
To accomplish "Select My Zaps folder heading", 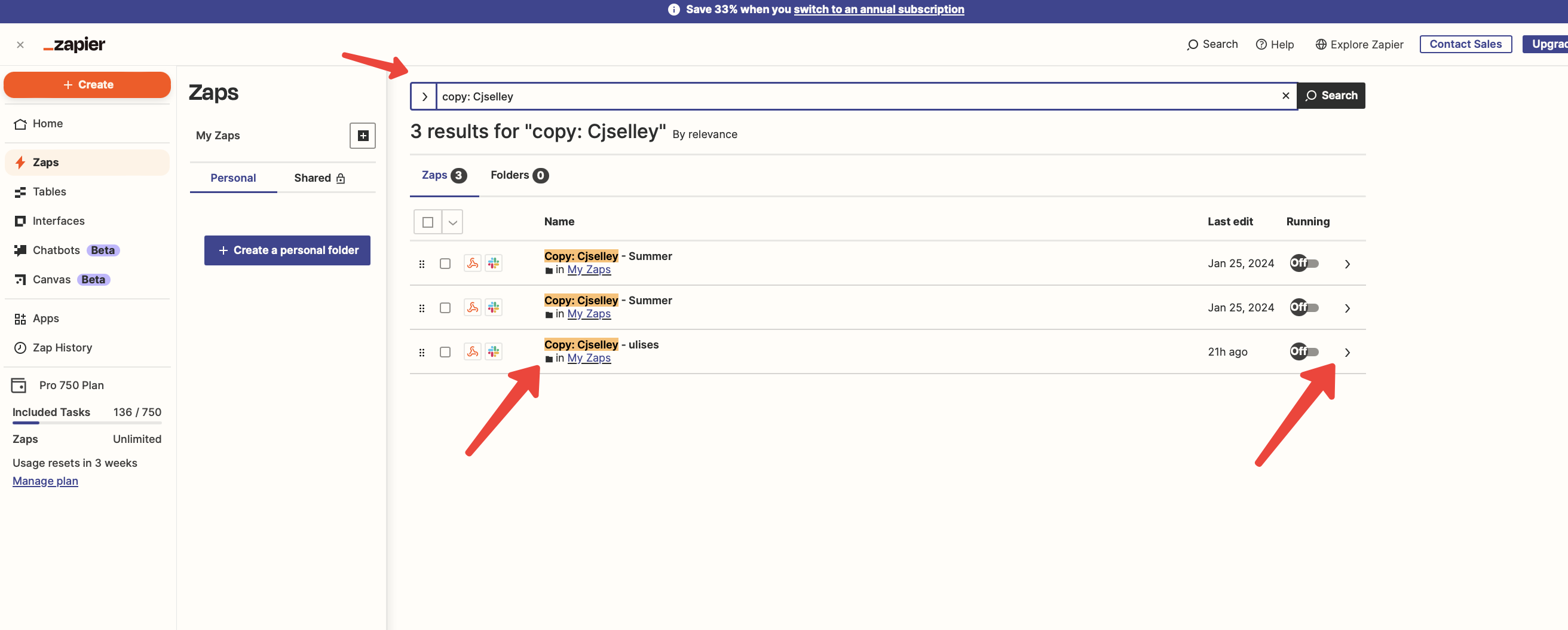I will [218, 136].
